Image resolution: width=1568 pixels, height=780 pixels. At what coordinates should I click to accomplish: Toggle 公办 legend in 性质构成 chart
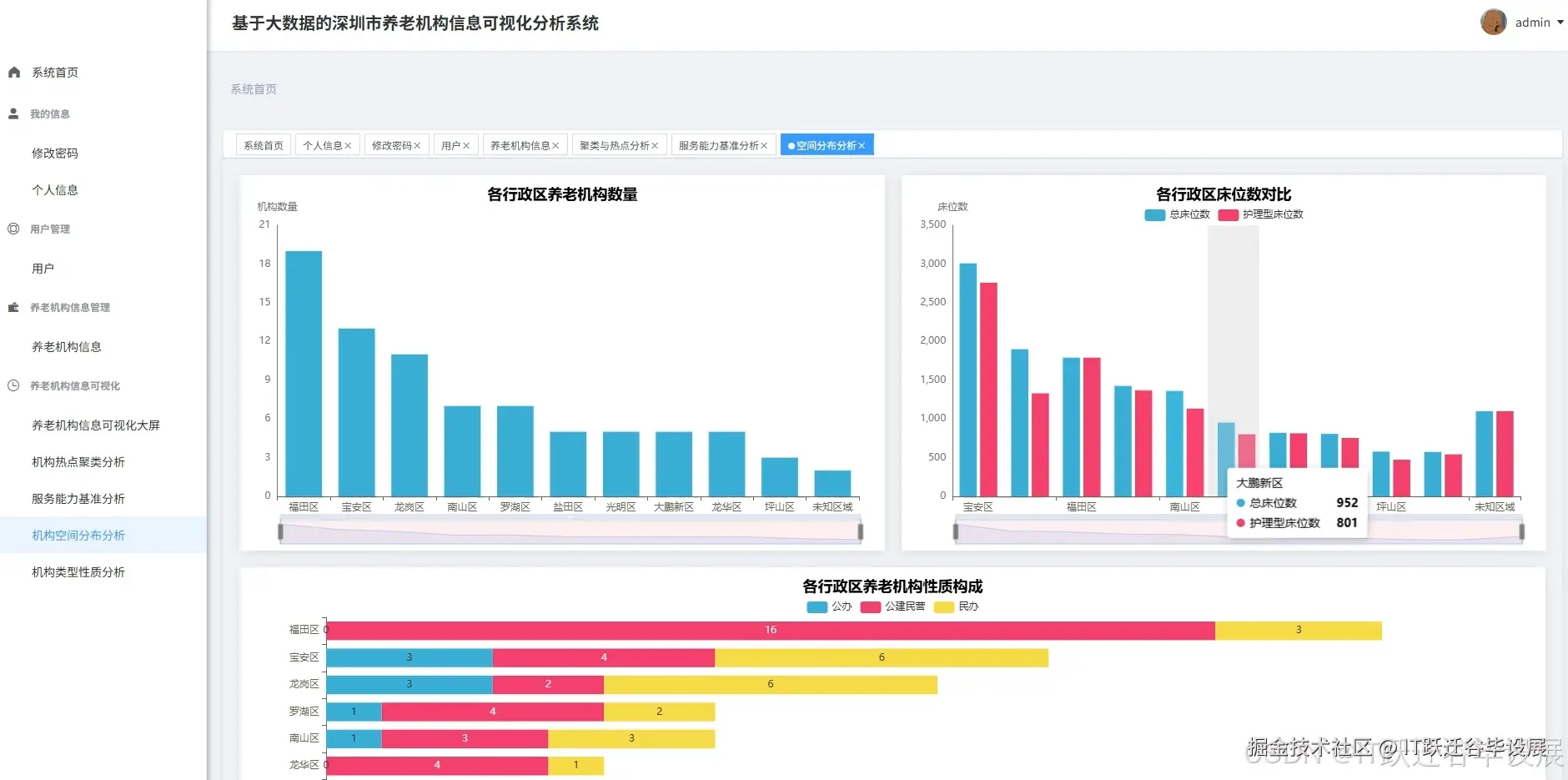click(x=830, y=606)
